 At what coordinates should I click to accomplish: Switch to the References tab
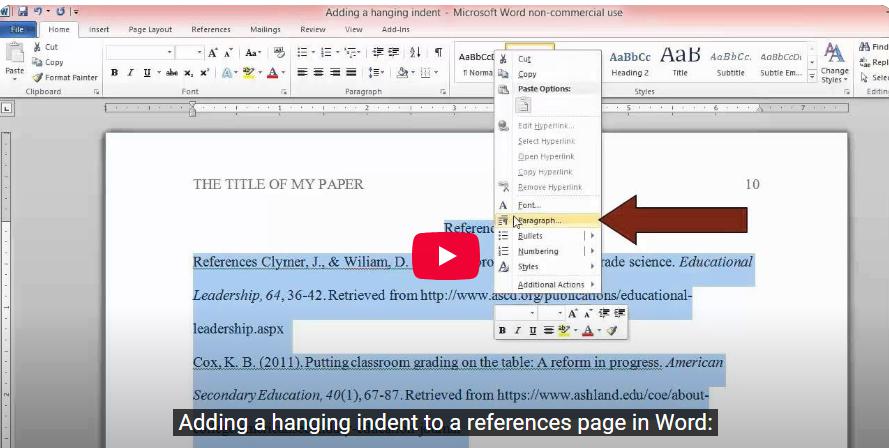tap(211, 29)
